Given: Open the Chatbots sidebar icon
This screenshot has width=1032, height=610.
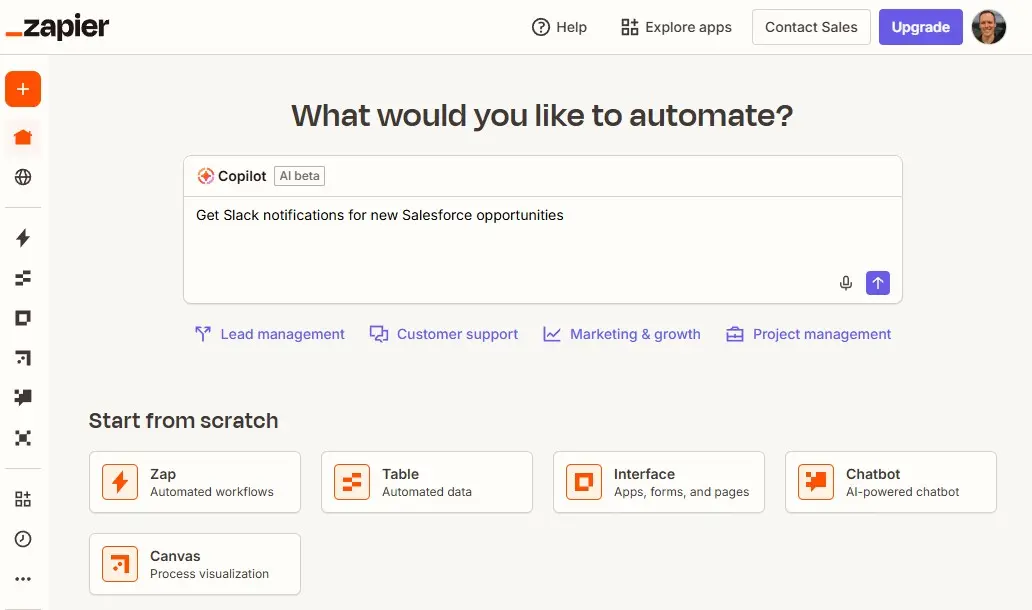Looking at the screenshot, I should pyautogui.click(x=22, y=398).
